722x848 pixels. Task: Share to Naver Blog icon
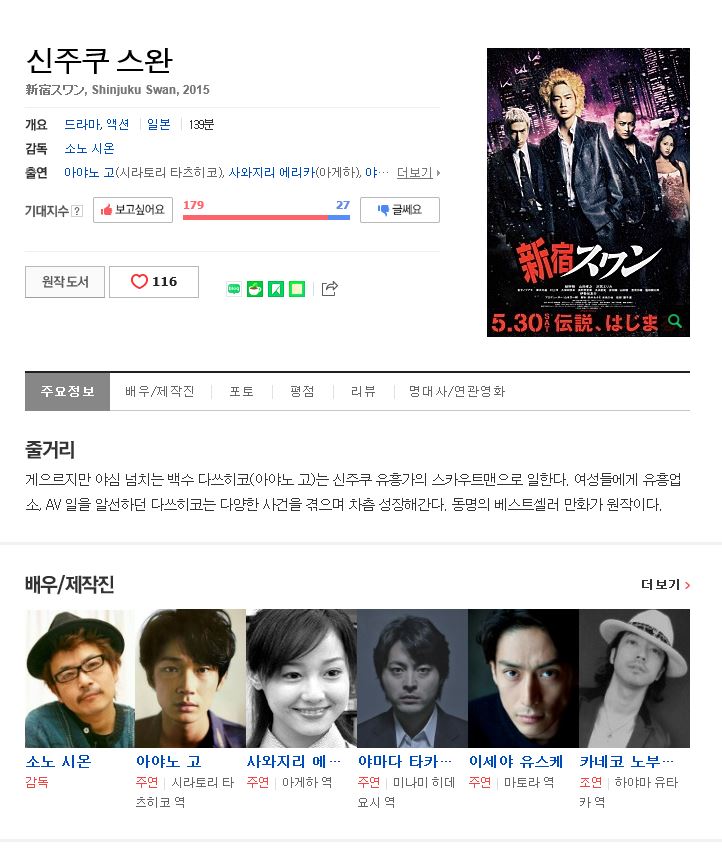(234, 289)
